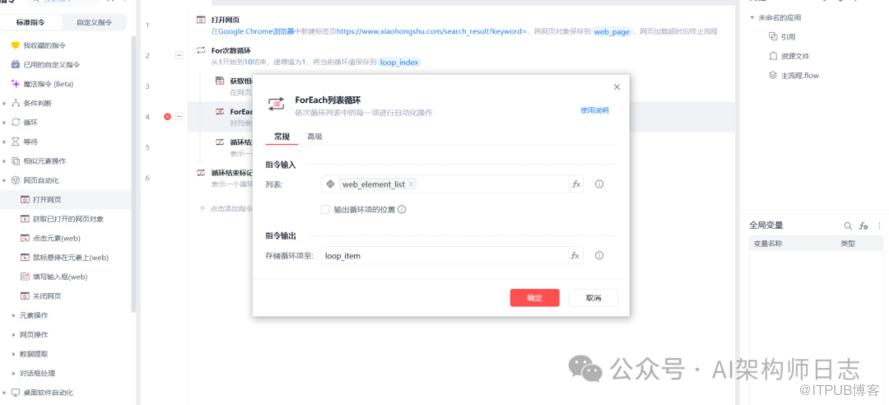
Task: Expand the 元素操作 subcategory
Action: click(14, 315)
